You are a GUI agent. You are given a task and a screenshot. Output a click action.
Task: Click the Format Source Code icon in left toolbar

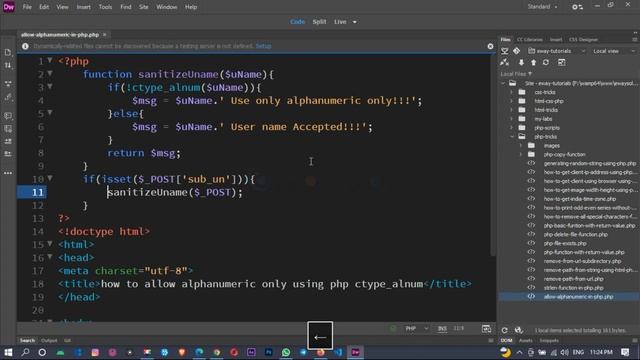point(8,97)
